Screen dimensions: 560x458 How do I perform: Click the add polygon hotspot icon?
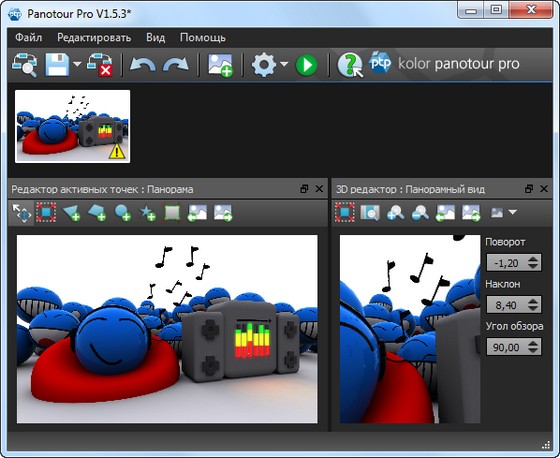coord(97,213)
